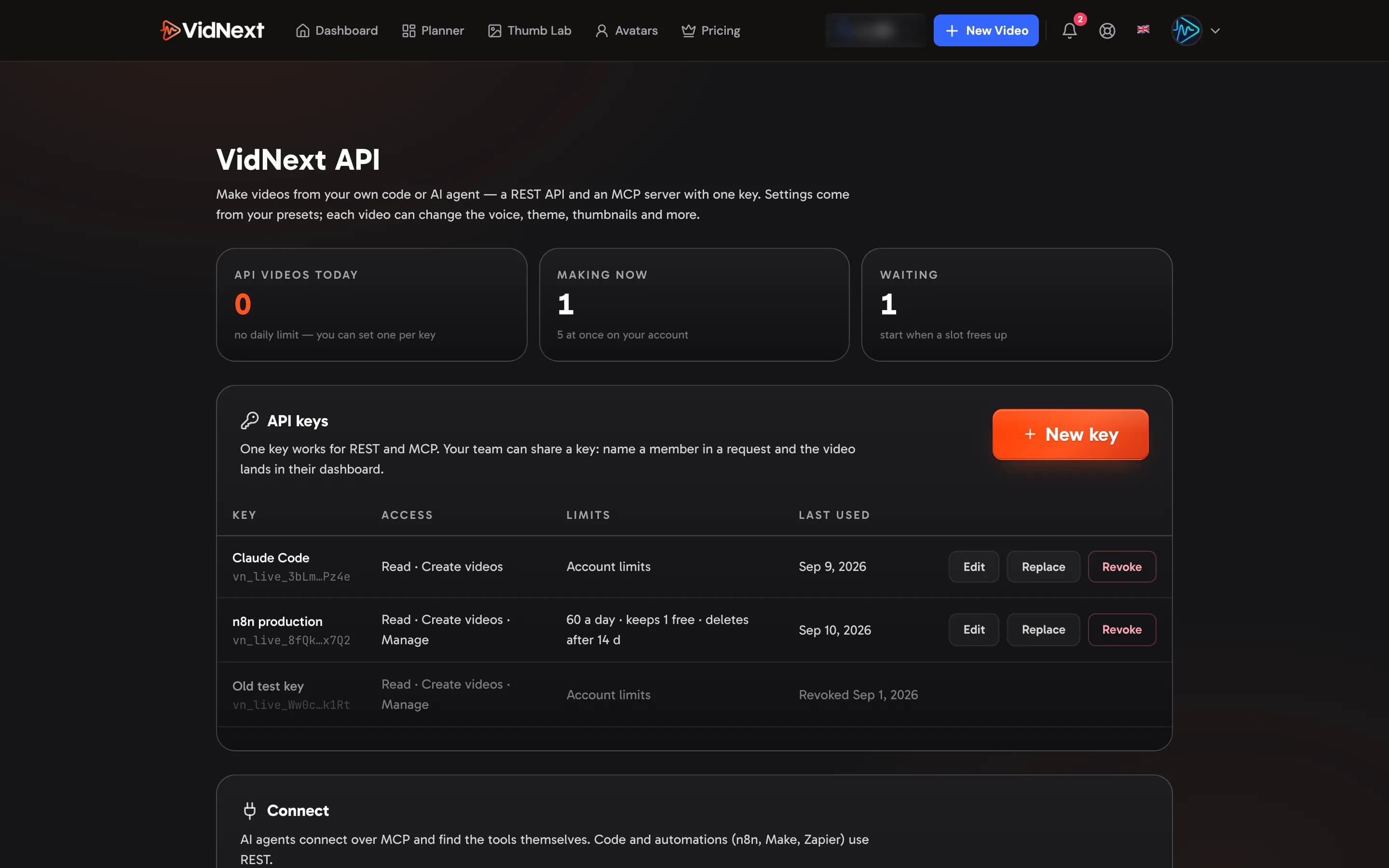
Task: Click 'no daily limit' hint text
Action: 335,335
